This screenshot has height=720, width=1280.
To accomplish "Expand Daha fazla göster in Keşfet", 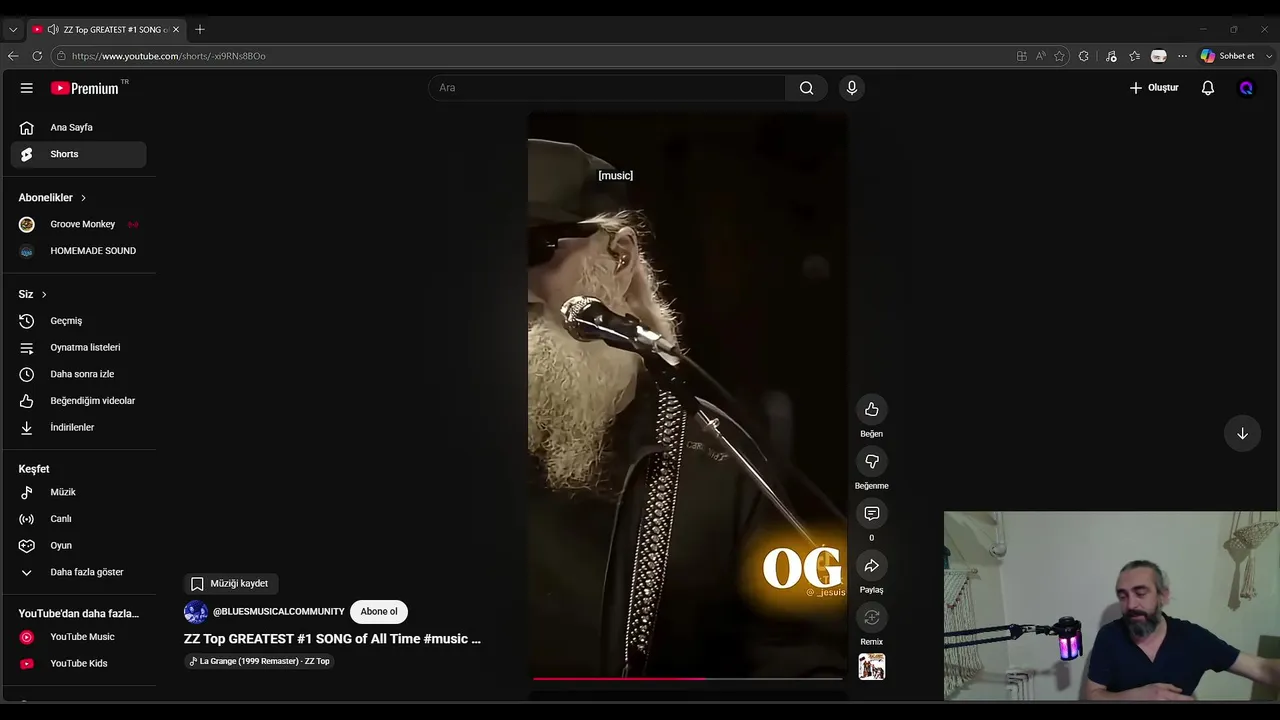I will pos(79,572).
